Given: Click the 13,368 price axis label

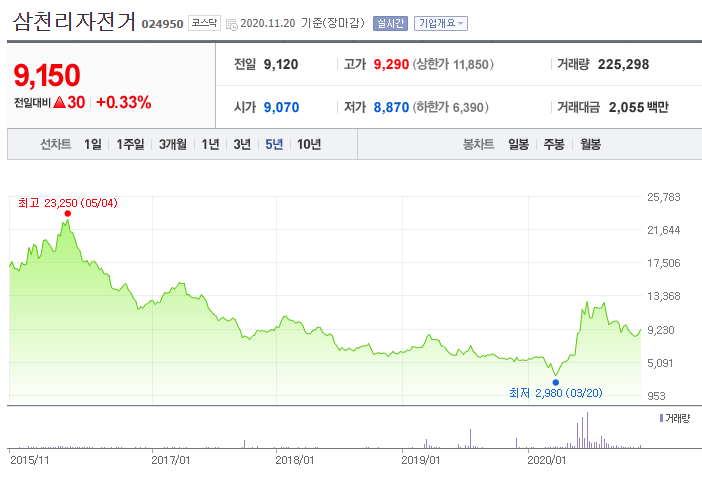Looking at the screenshot, I should [663, 296].
